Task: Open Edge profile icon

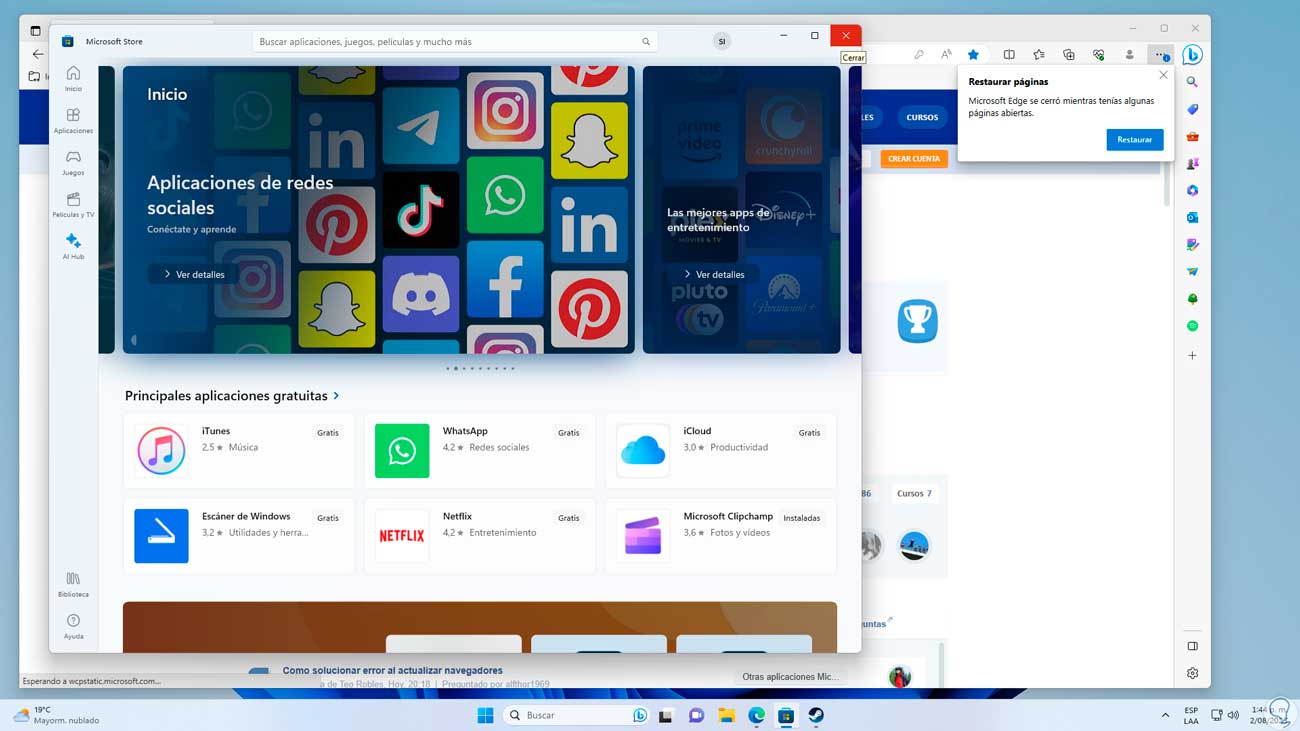Action: click(x=1130, y=55)
